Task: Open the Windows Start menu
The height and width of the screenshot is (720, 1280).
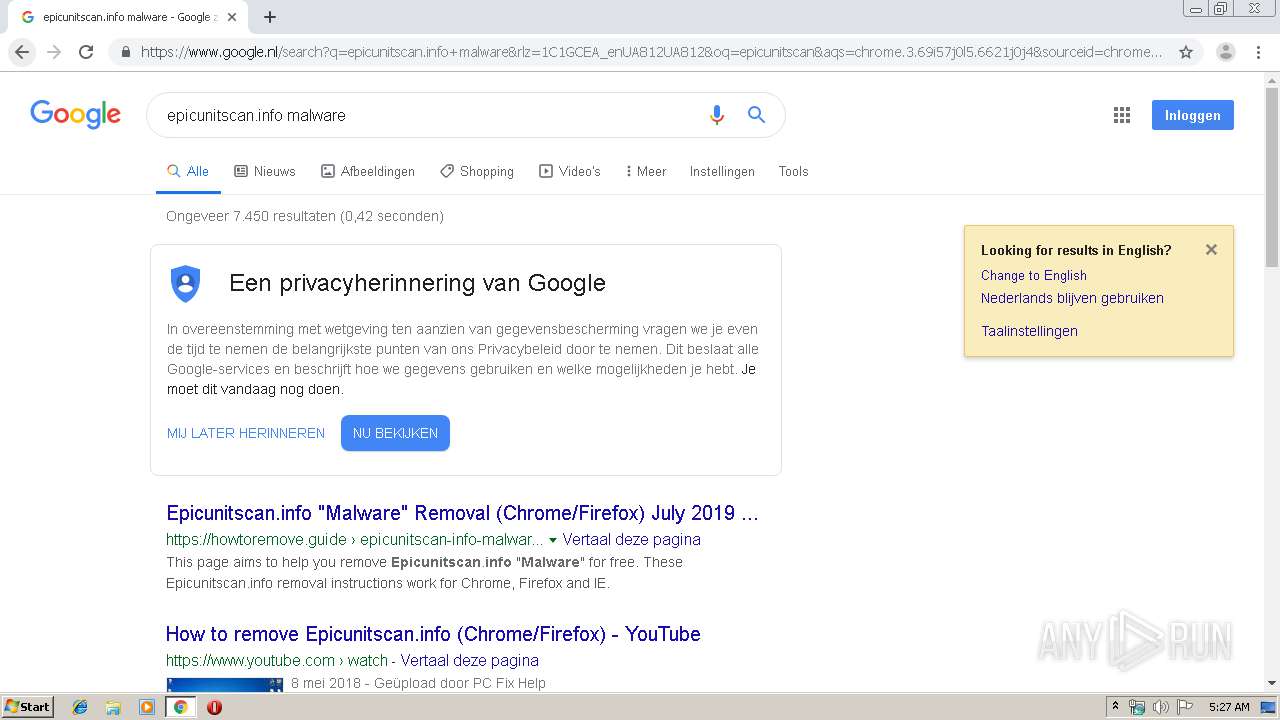Action: coord(28,707)
